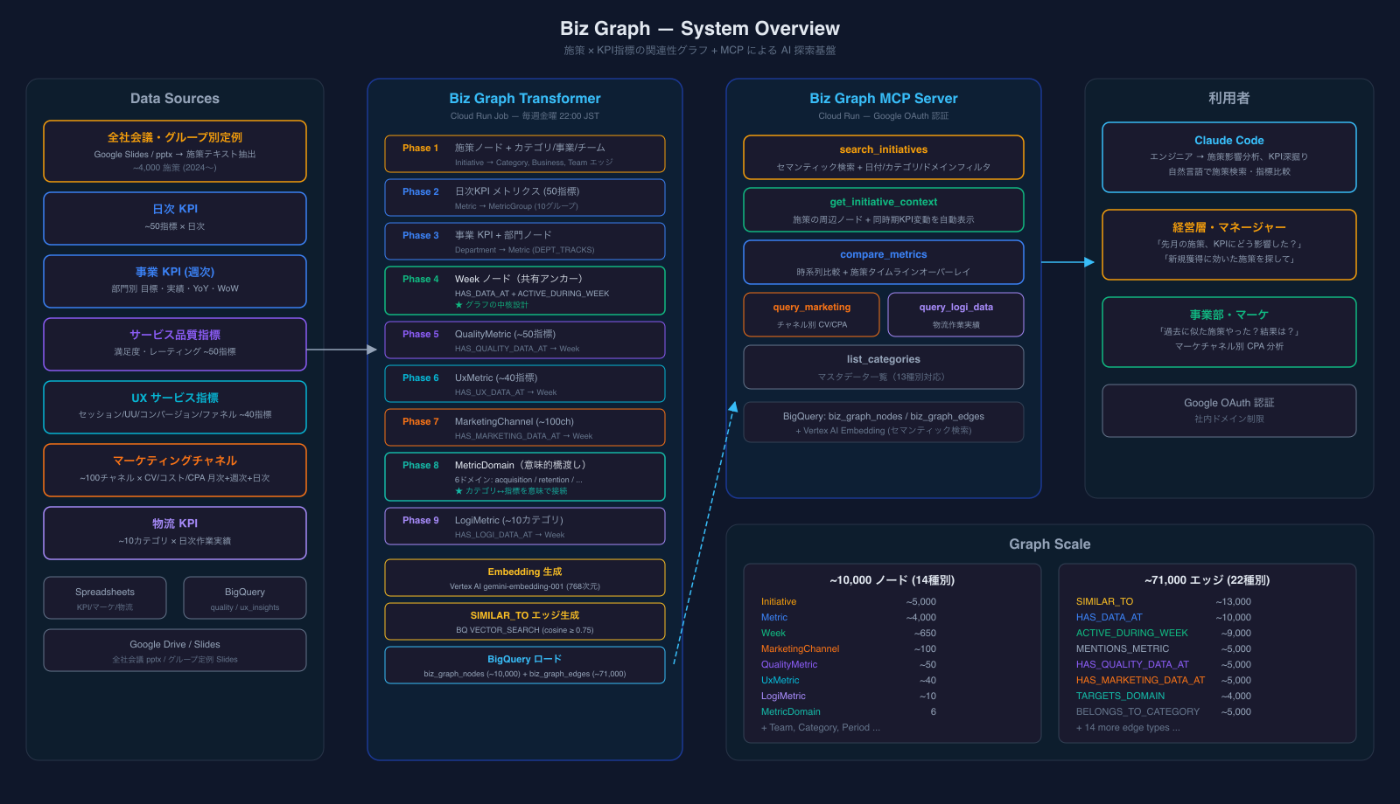Click the search_initiatives tool box
The width and height of the screenshot is (1400, 804).
tap(884, 157)
